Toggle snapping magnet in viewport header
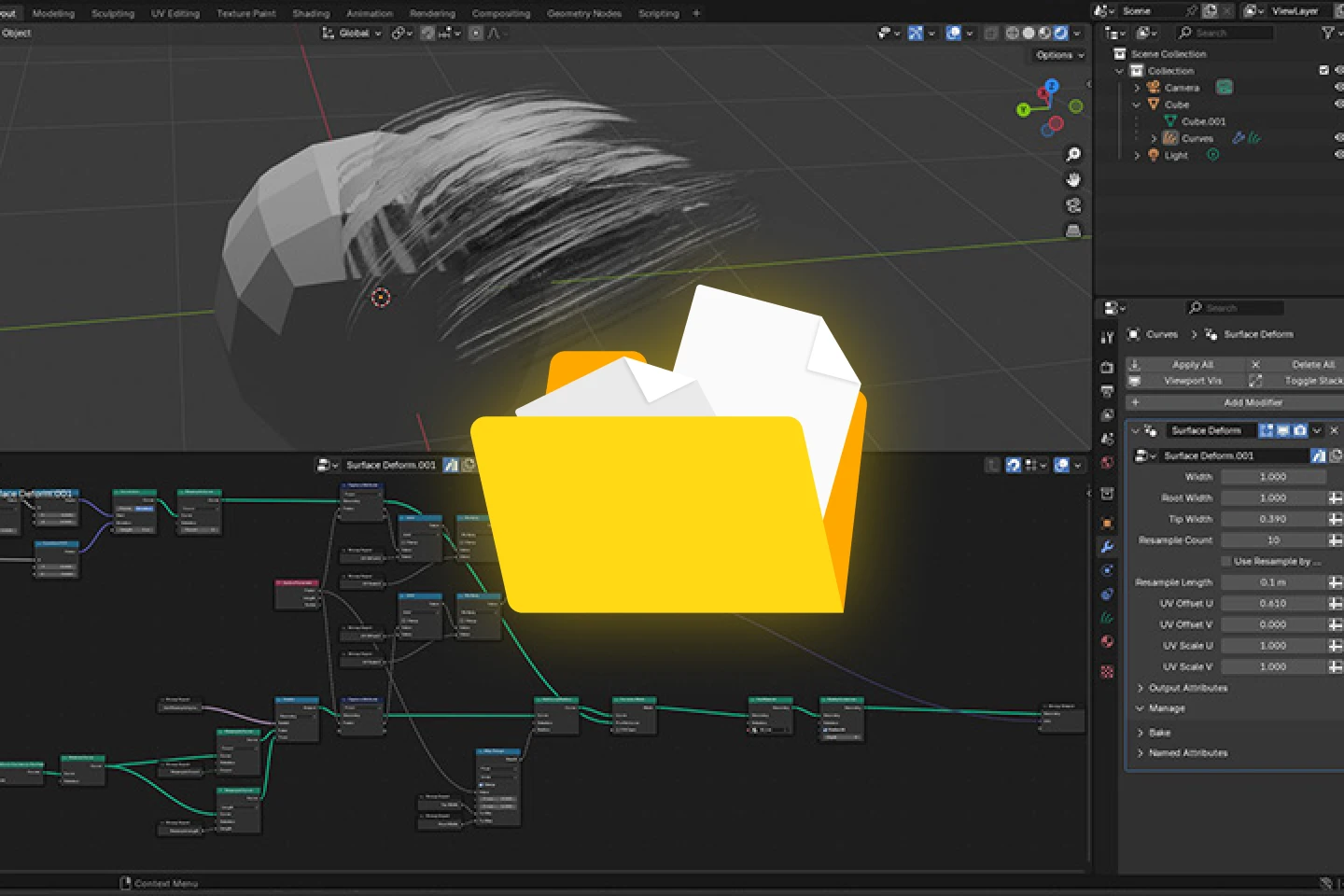This screenshot has width=1344, height=896. [x=427, y=33]
